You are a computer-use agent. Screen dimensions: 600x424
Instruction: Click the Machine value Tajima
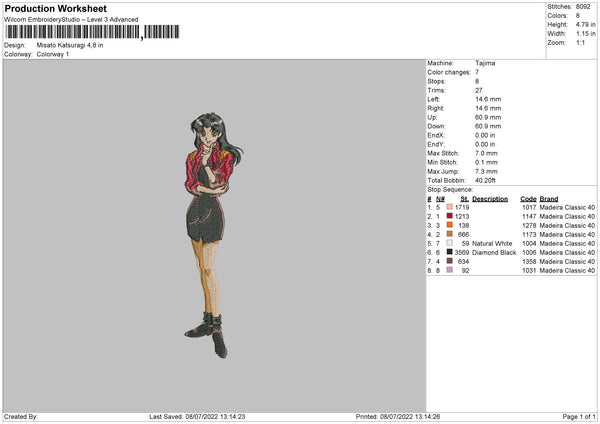tap(485, 63)
